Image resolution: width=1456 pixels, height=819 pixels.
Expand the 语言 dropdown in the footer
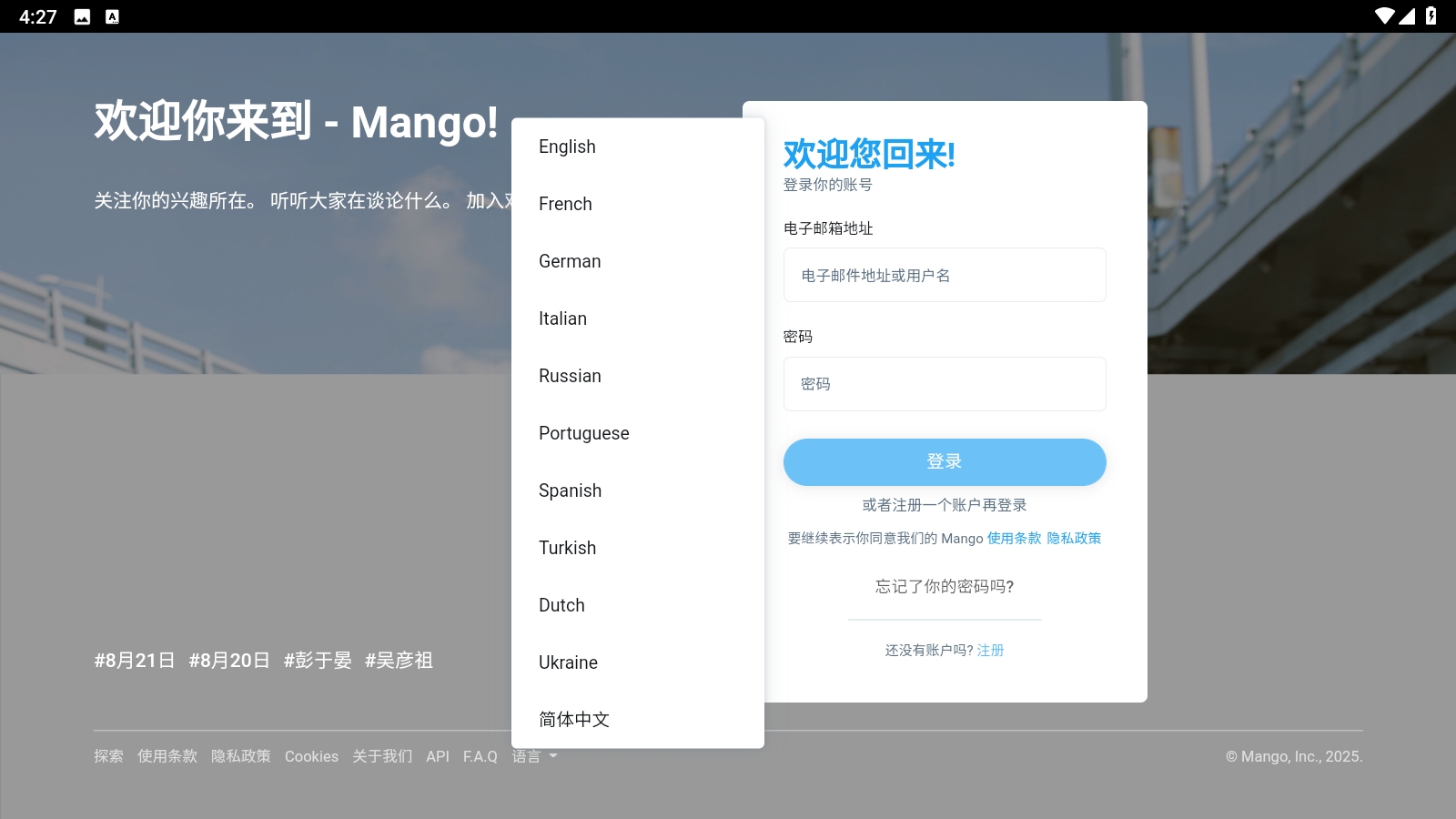tap(535, 756)
